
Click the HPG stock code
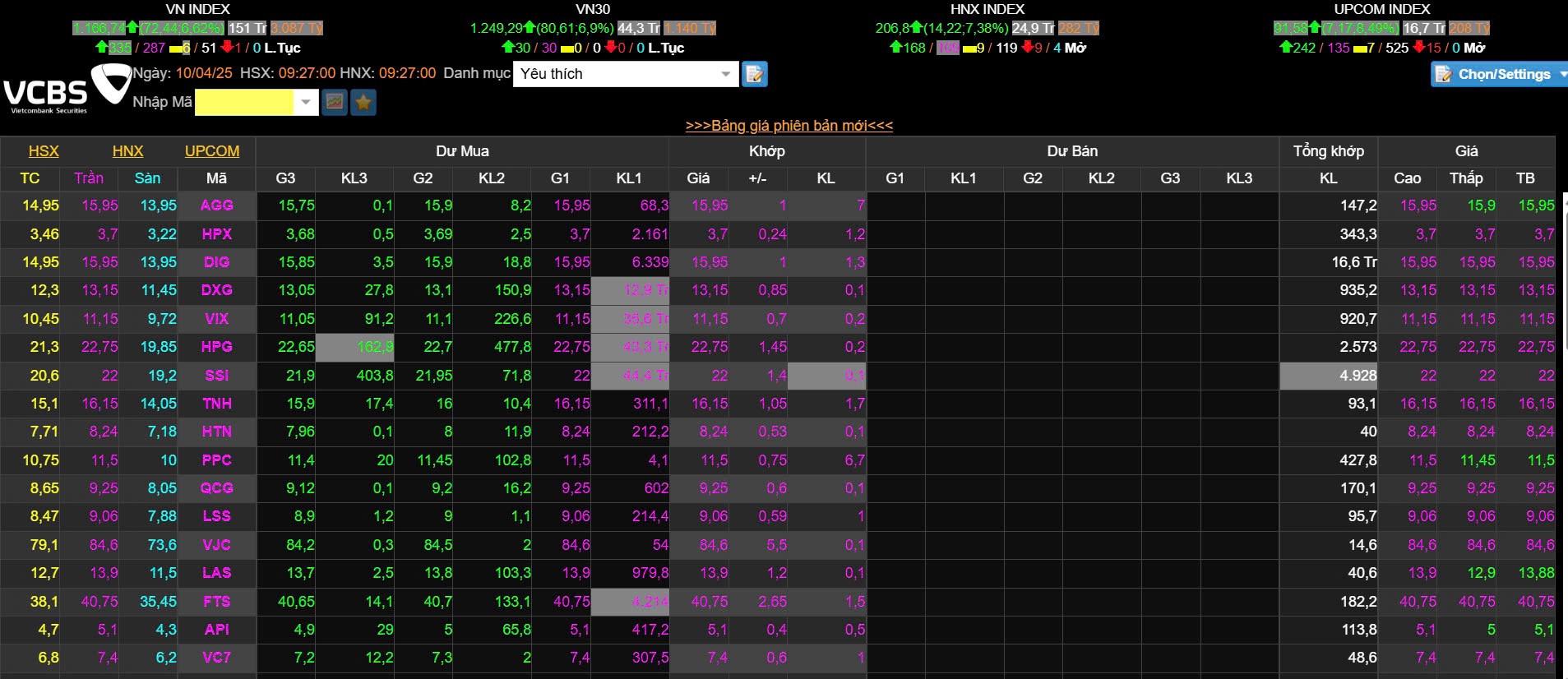point(217,347)
